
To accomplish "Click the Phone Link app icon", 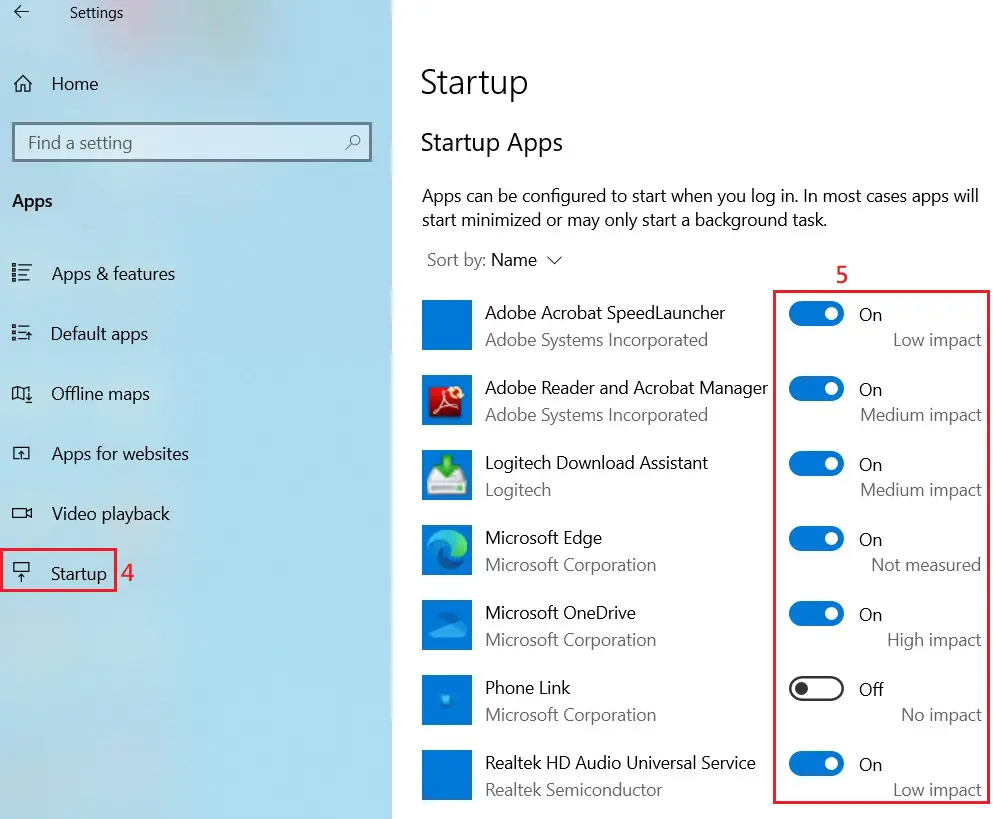I will [x=446, y=701].
